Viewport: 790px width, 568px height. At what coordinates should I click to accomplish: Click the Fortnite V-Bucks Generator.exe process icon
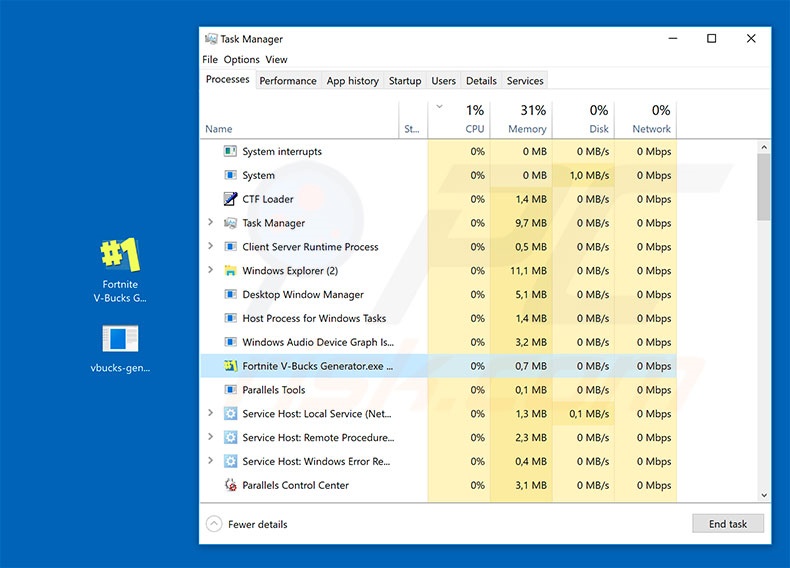pyautogui.click(x=230, y=365)
